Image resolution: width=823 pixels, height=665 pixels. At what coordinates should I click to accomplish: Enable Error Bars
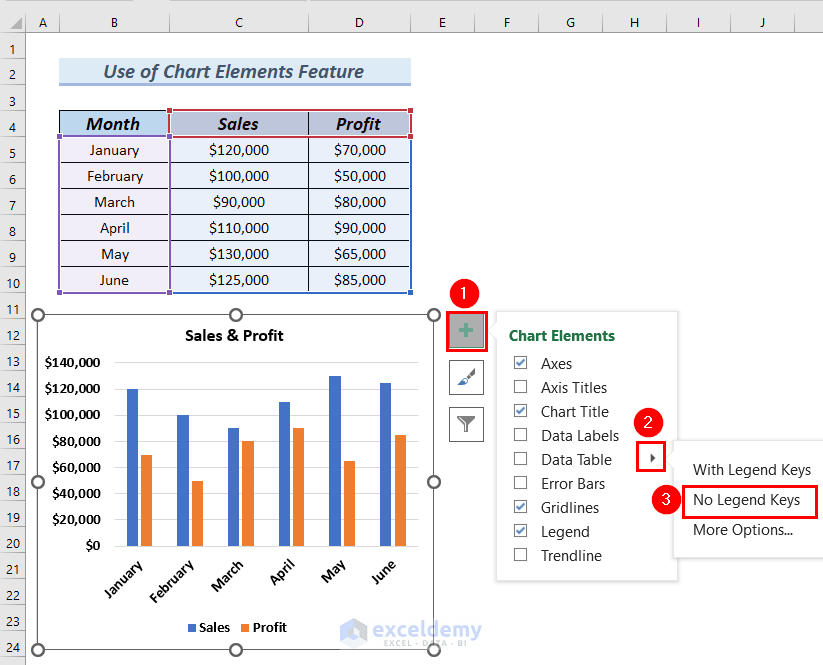(x=520, y=483)
